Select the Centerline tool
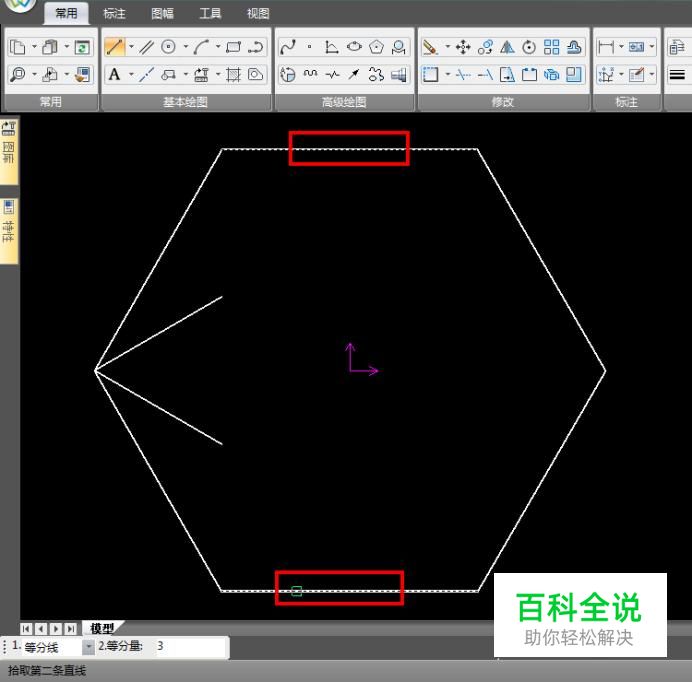Image resolution: width=692 pixels, height=682 pixels. click(x=146, y=75)
